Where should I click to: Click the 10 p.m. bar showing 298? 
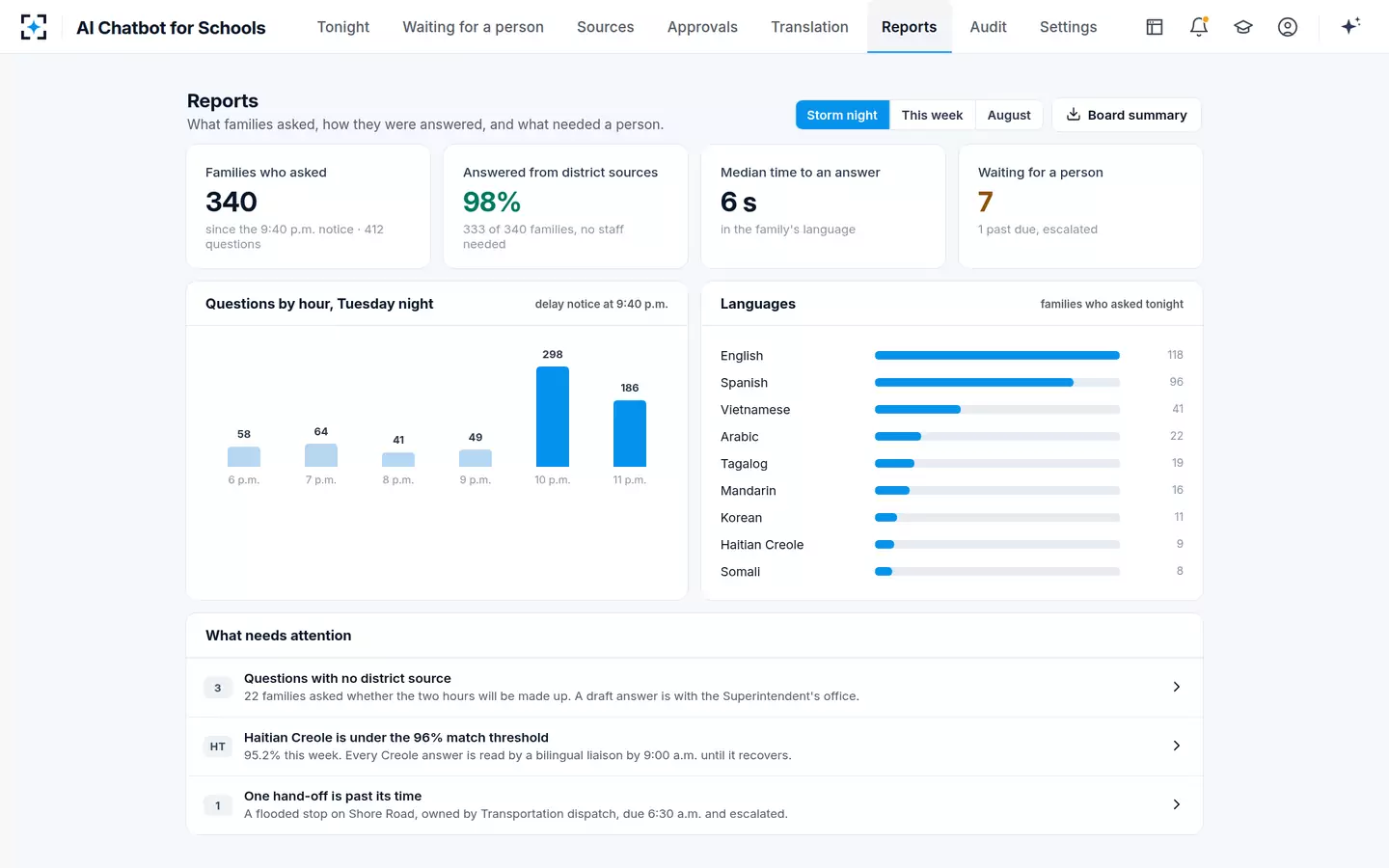click(553, 417)
